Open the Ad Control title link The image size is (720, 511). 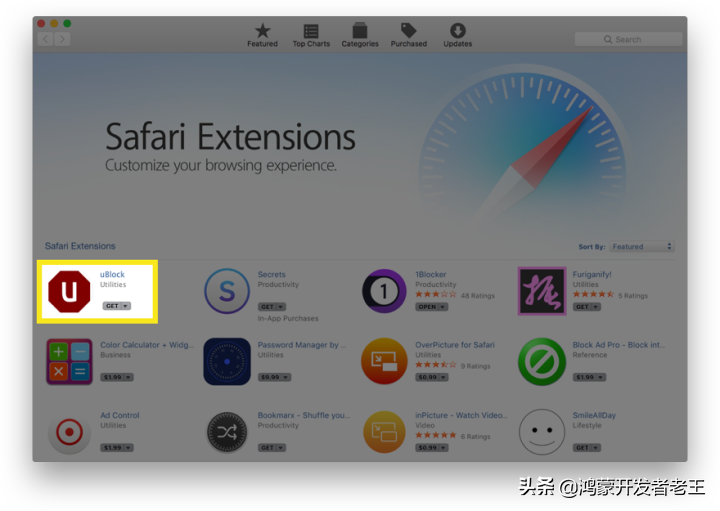119,415
